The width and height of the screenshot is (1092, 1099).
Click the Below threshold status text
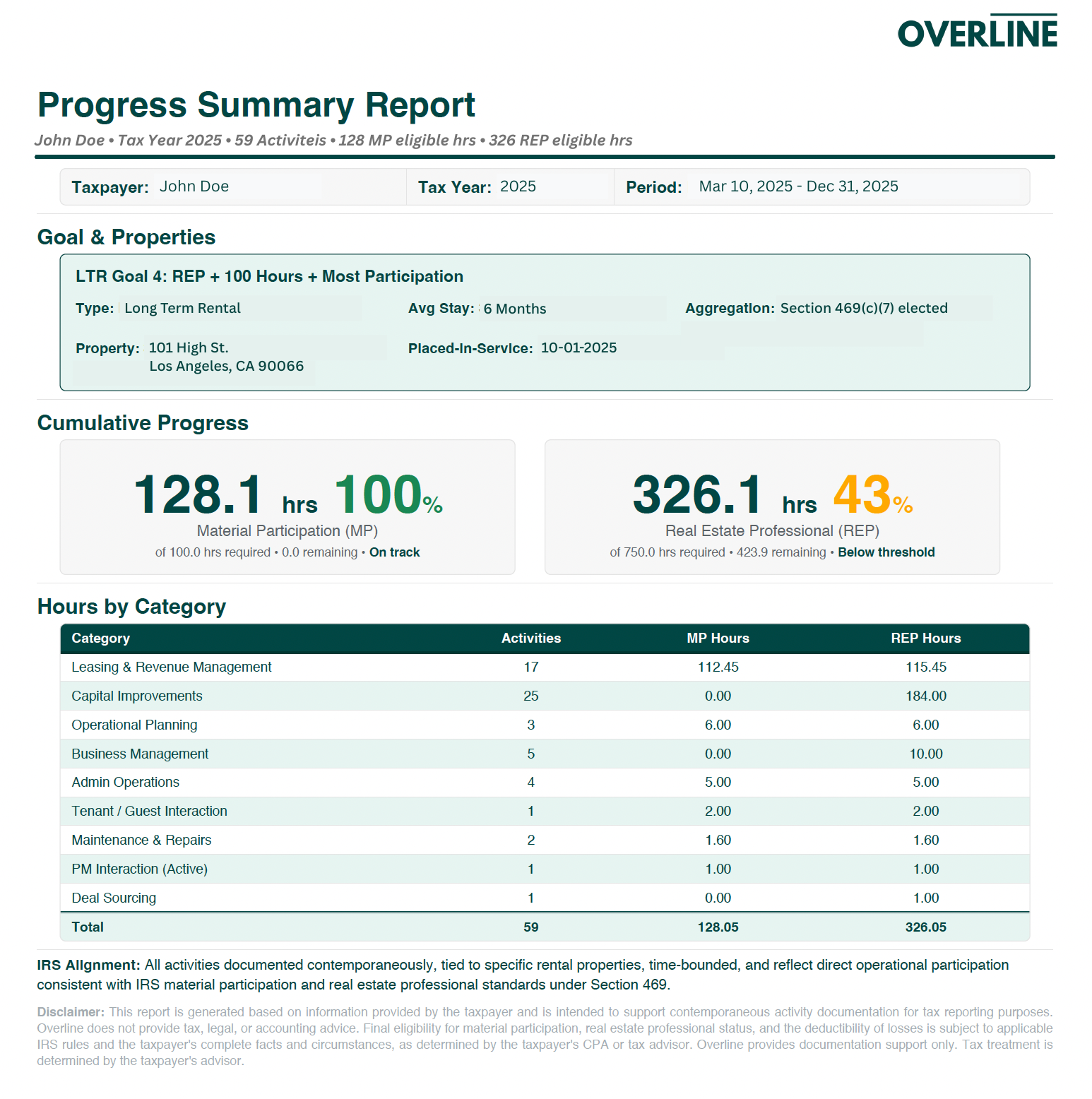tap(886, 552)
